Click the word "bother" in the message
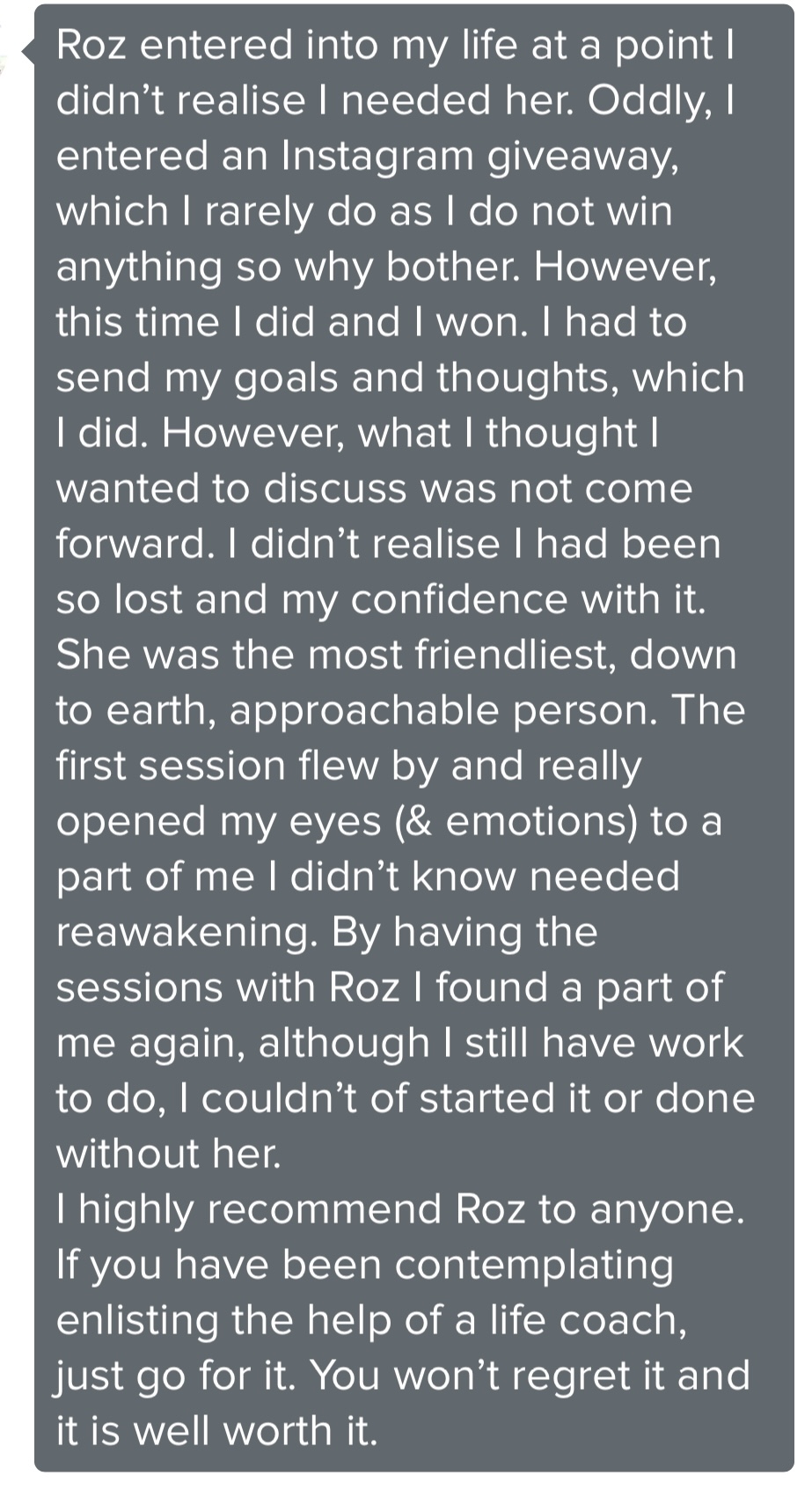This screenshot has width=812, height=1505. 448,267
